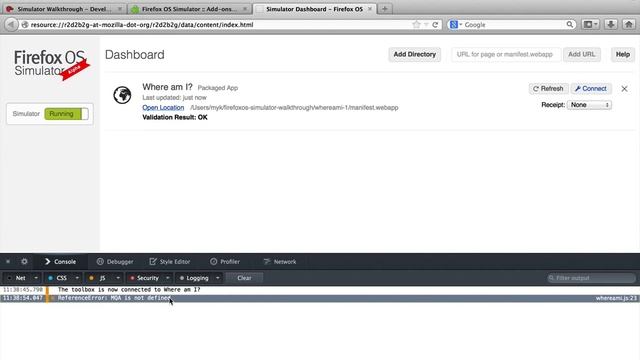Toggle the Logging filter button
The image size is (640, 360).
coord(194,278)
